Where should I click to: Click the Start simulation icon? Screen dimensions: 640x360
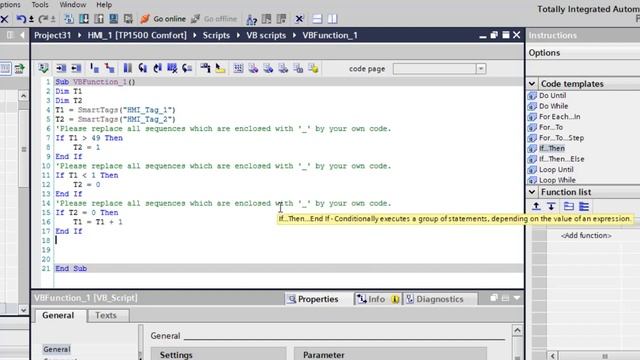113,19
